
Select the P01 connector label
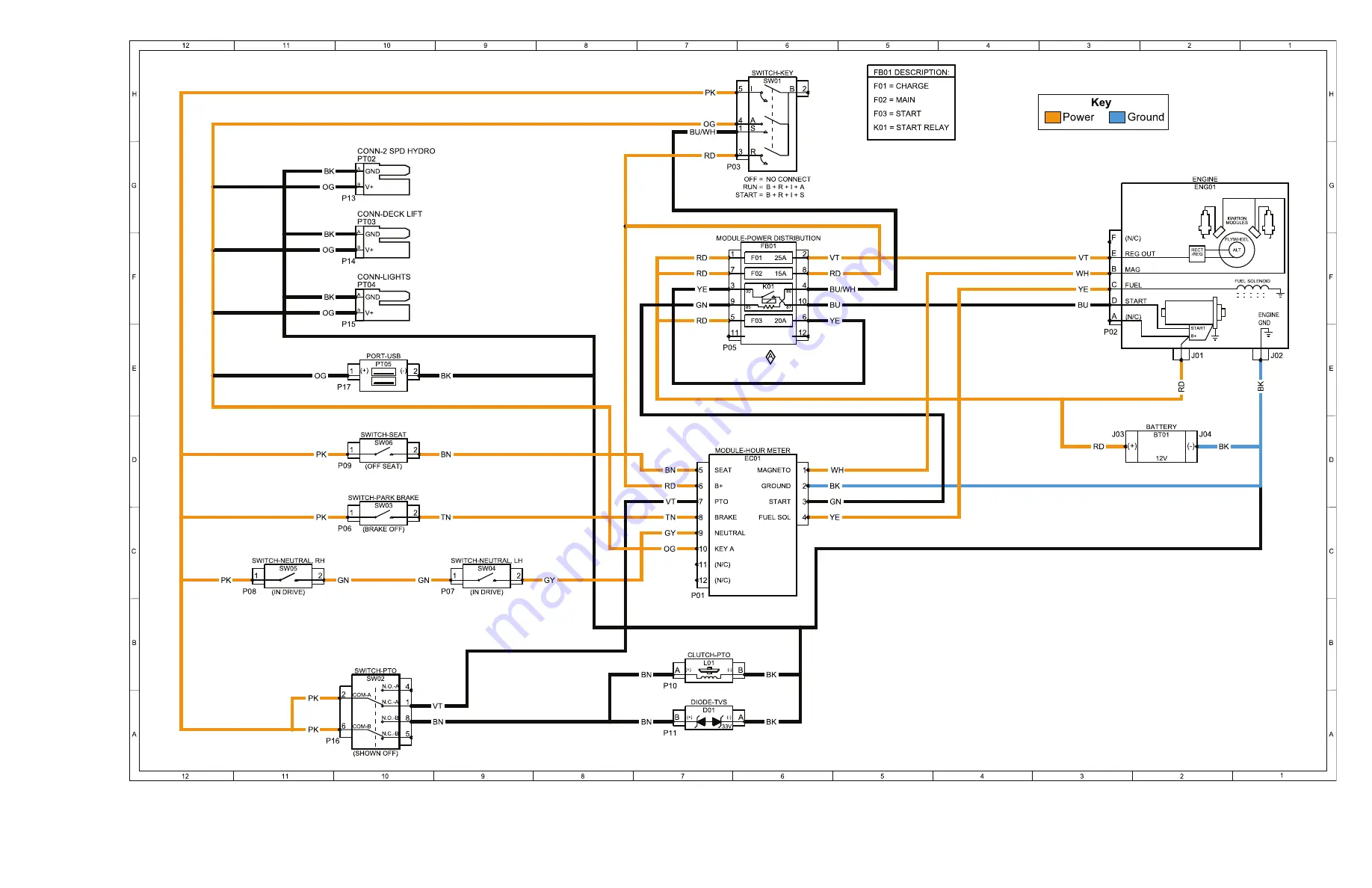(x=697, y=596)
